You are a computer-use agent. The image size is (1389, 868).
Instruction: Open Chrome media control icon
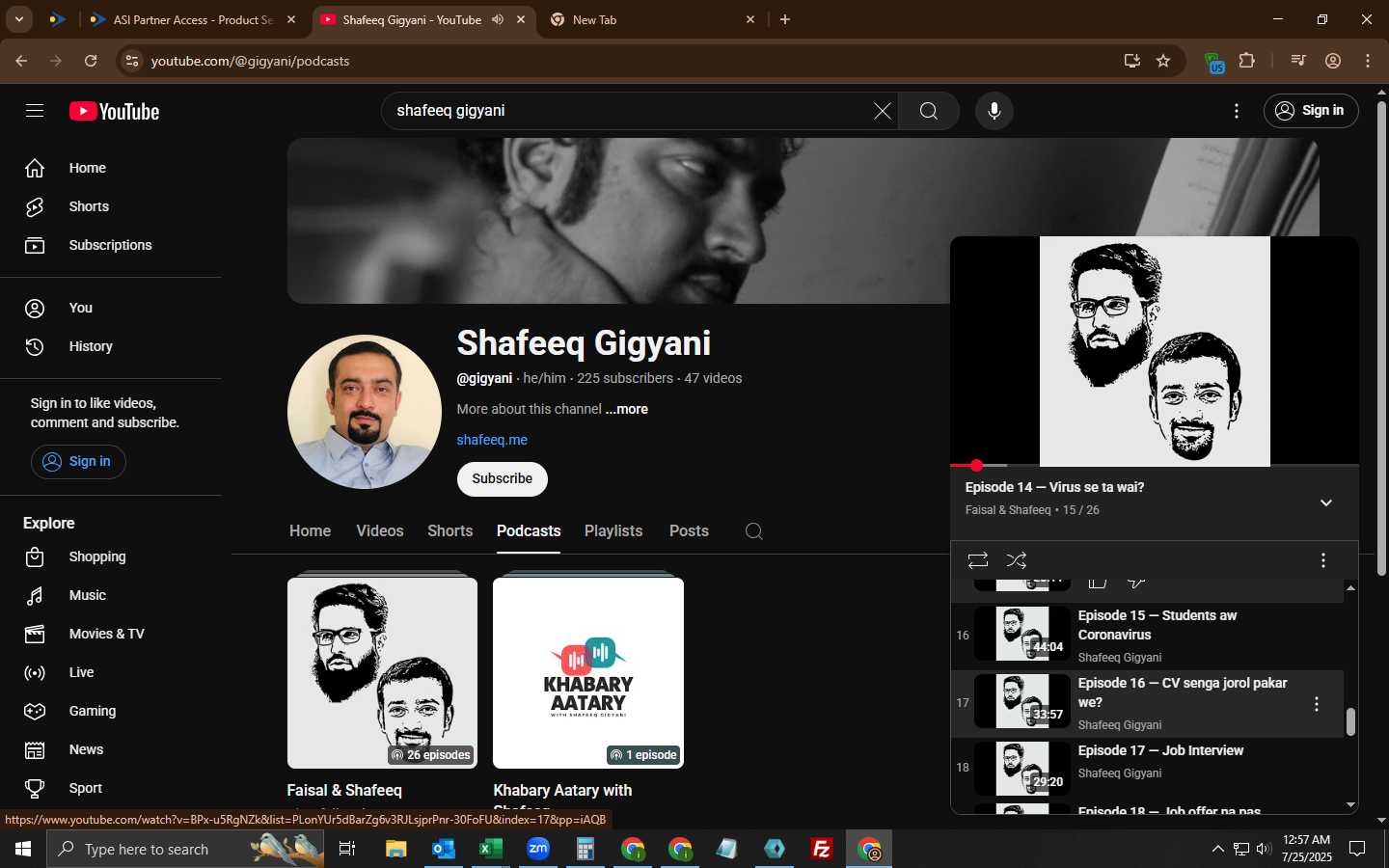coord(1297,61)
